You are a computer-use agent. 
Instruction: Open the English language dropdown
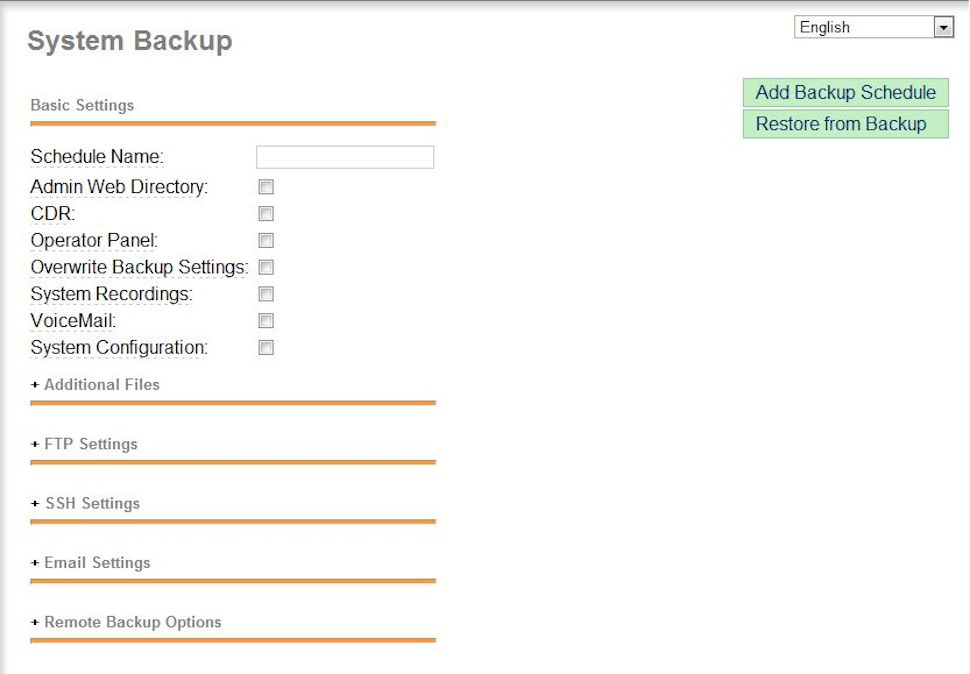tap(873, 27)
